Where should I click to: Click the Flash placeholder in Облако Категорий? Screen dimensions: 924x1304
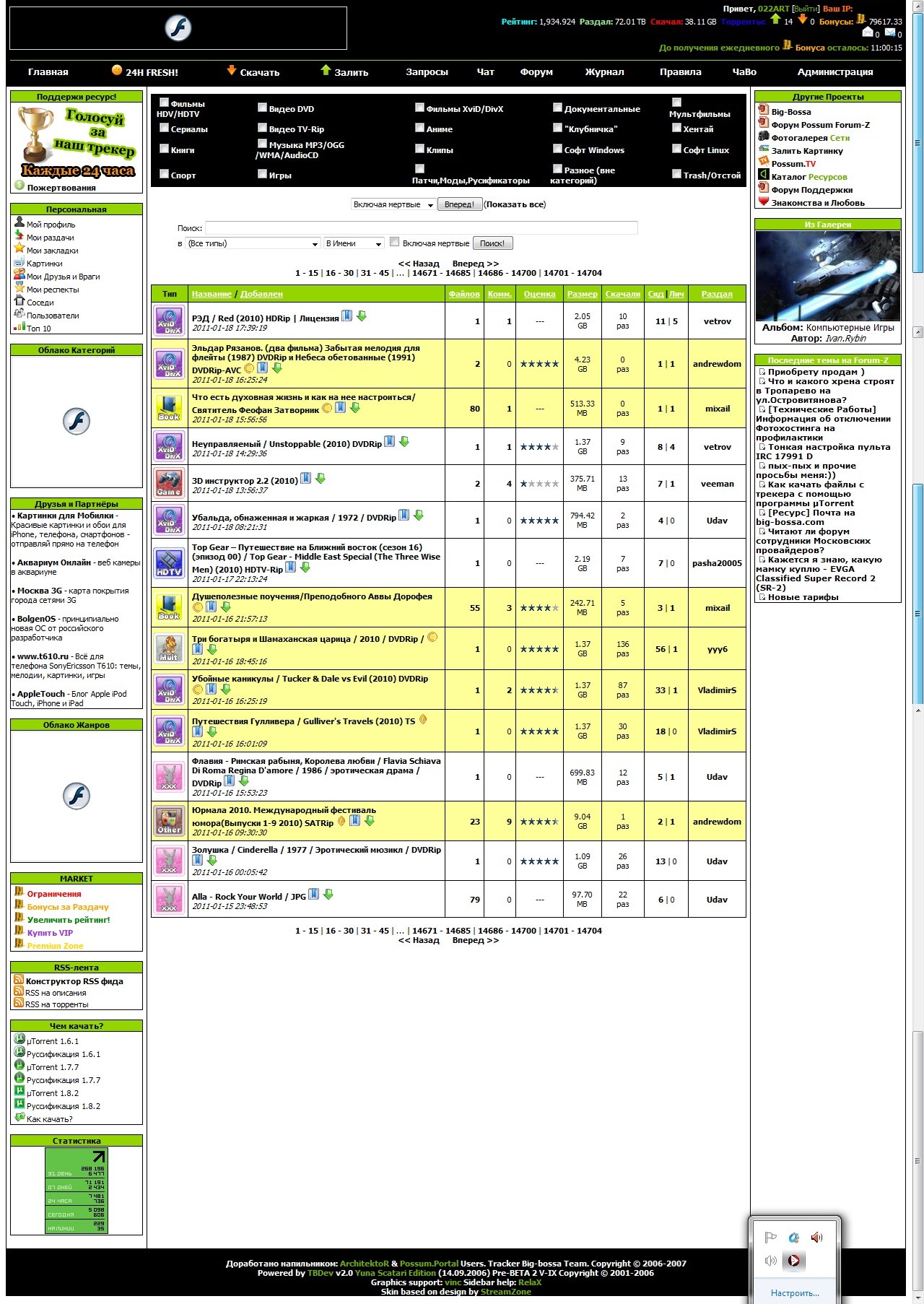[x=77, y=421]
